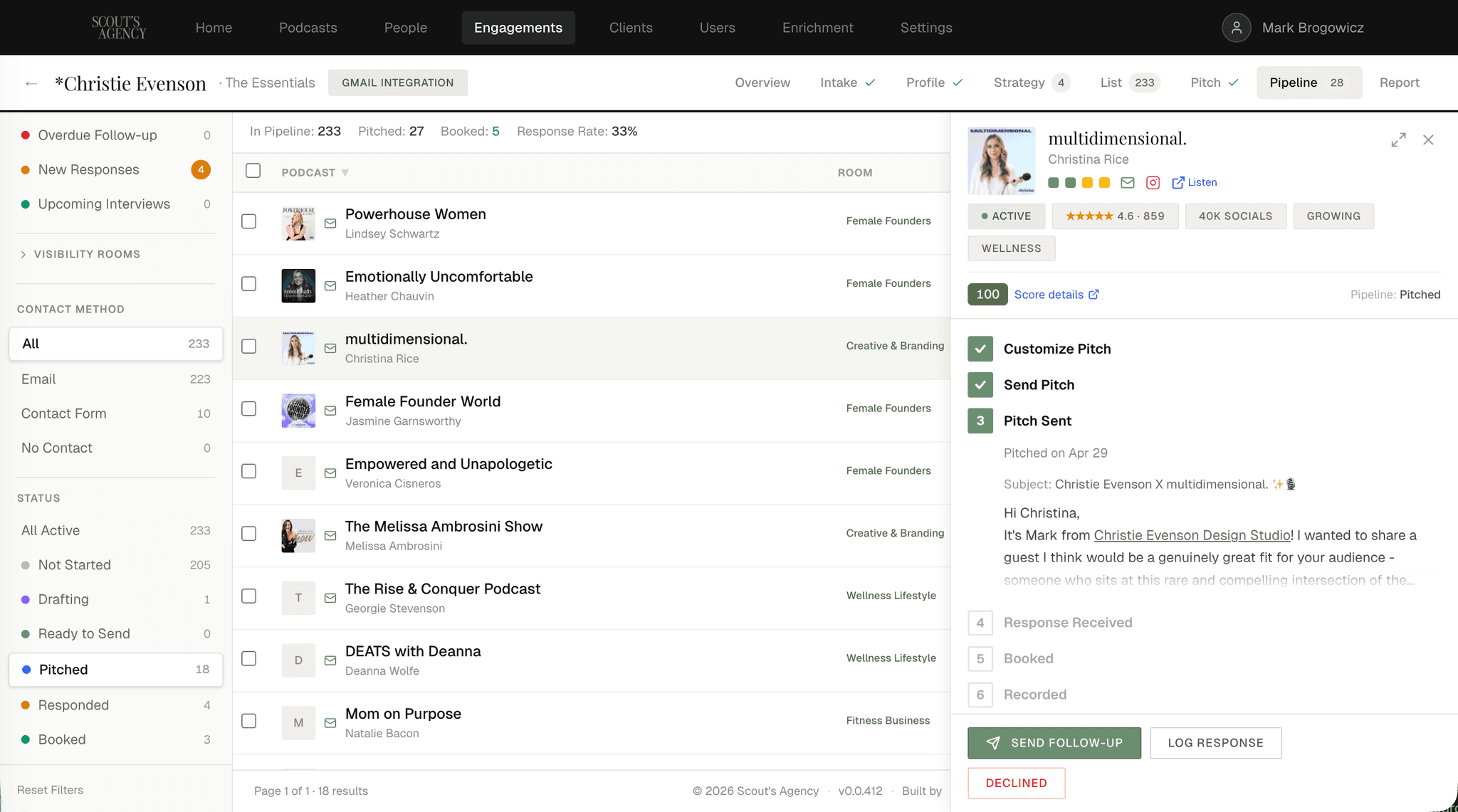Click the Scout's Agency logo
Image resolution: width=1458 pixels, height=812 pixels.
click(x=119, y=28)
